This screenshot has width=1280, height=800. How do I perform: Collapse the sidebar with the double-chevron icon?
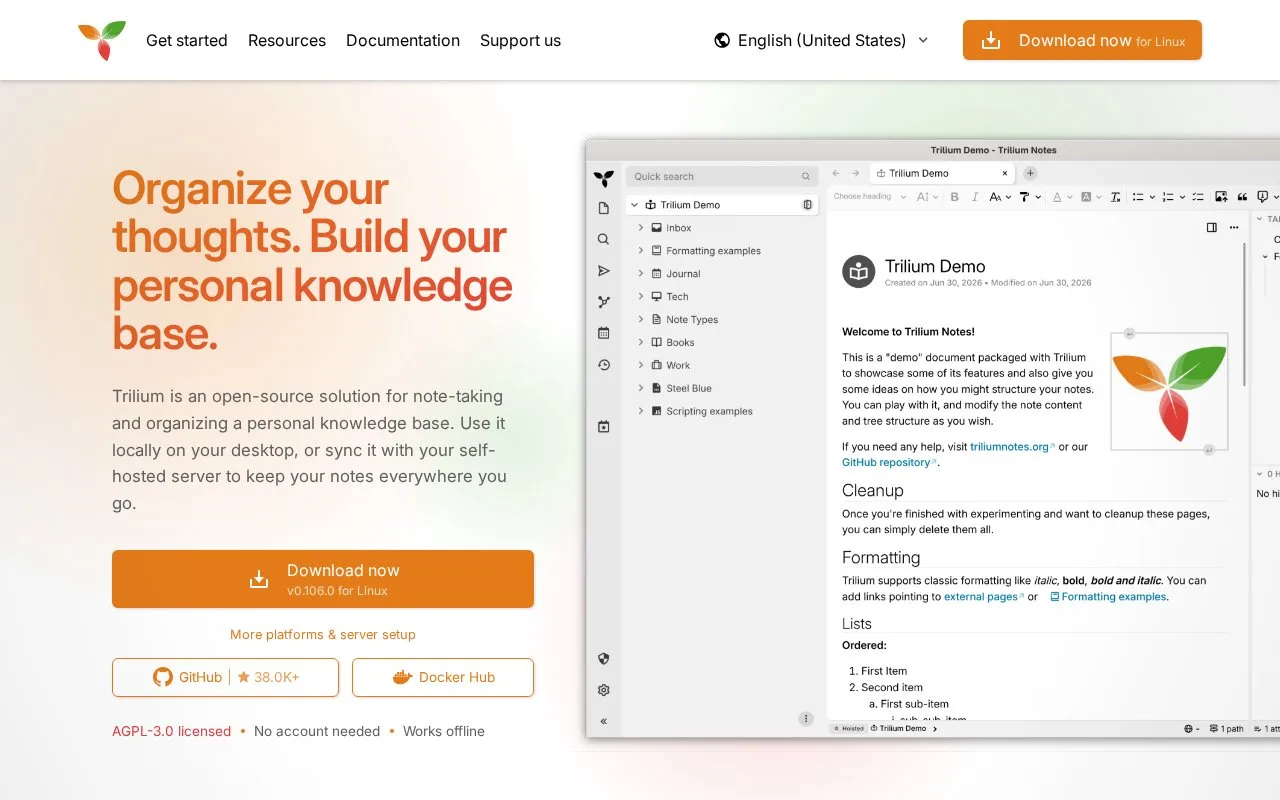click(604, 721)
